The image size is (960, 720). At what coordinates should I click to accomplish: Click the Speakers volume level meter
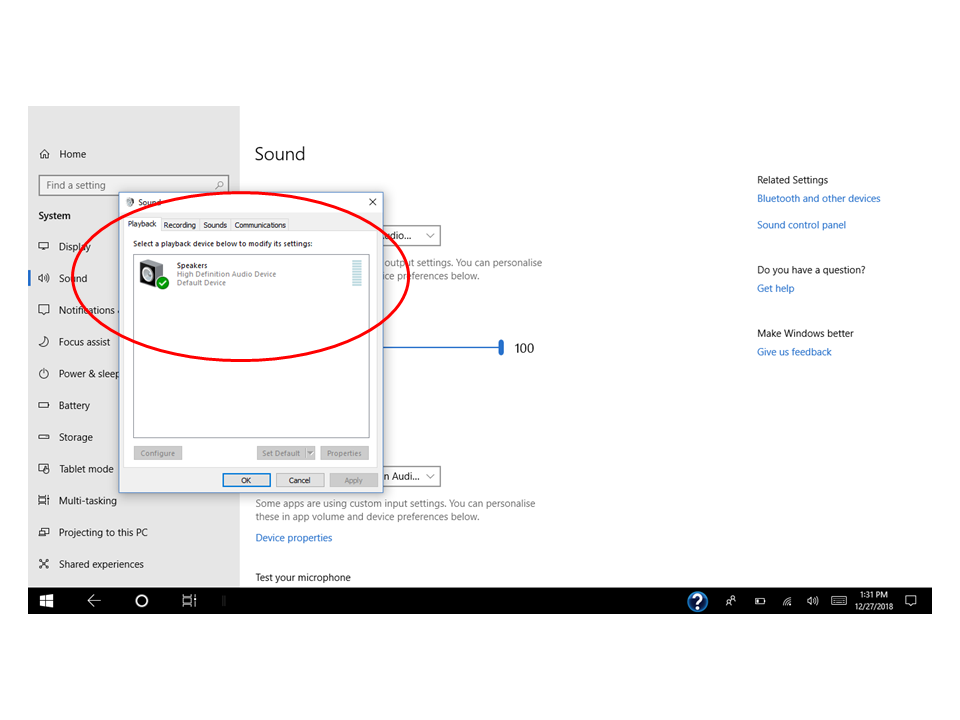click(x=357, y=273)
